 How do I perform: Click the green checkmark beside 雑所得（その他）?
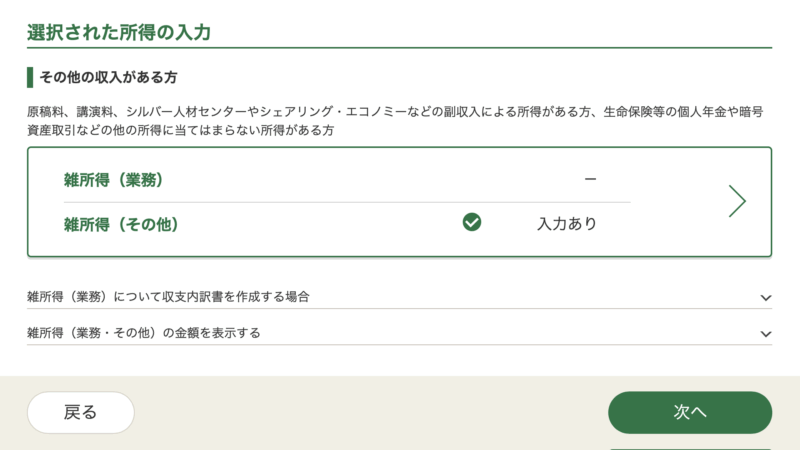pyautogui.click(x=472, y=222)
